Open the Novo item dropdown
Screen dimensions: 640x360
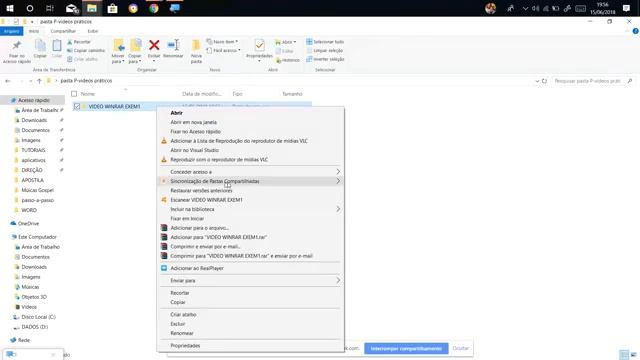[222, 42]
